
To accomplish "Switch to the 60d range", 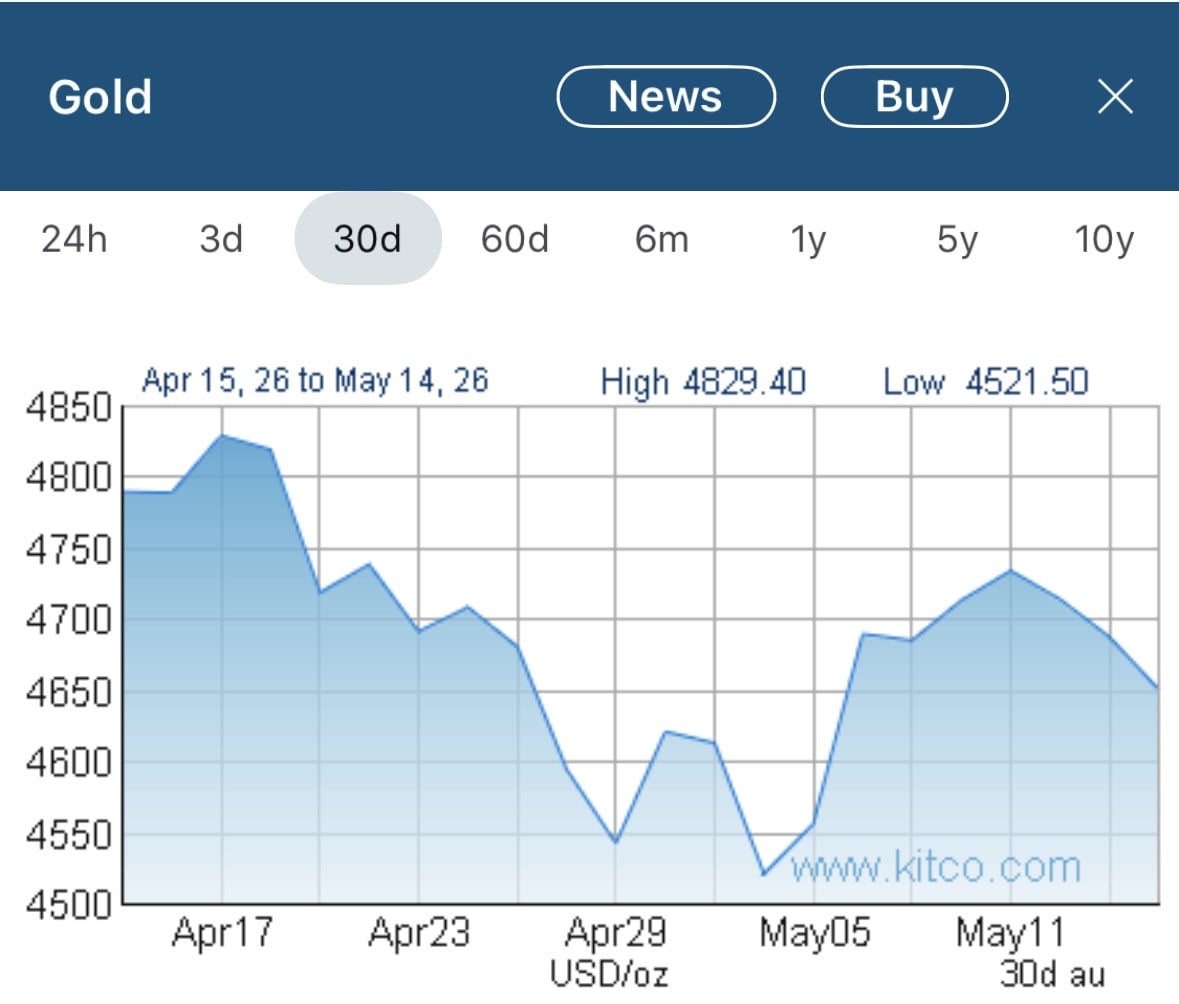I will coord(515,239).
